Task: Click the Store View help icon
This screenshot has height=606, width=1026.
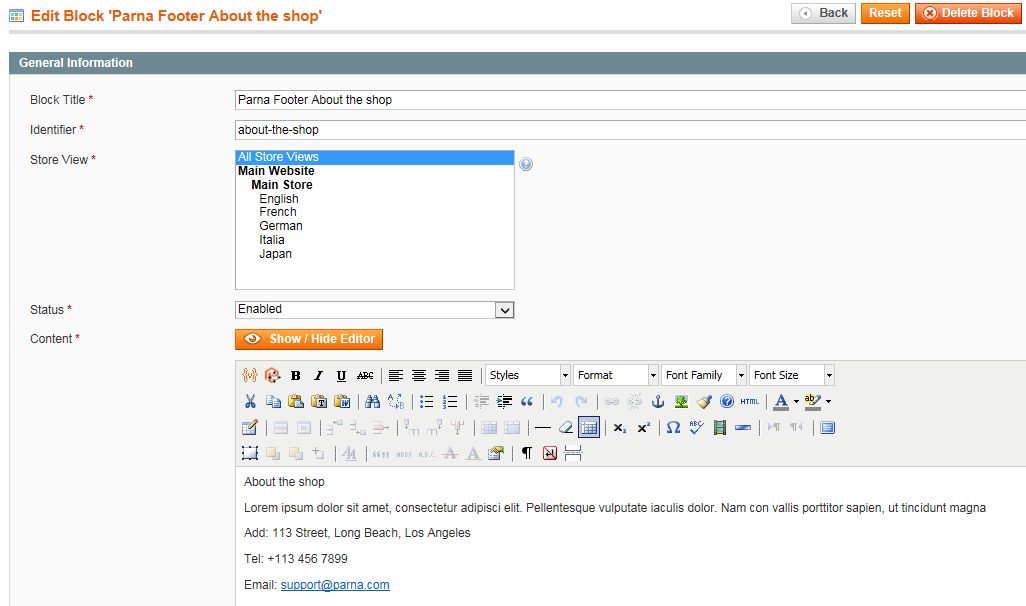Action: point(526,164)
